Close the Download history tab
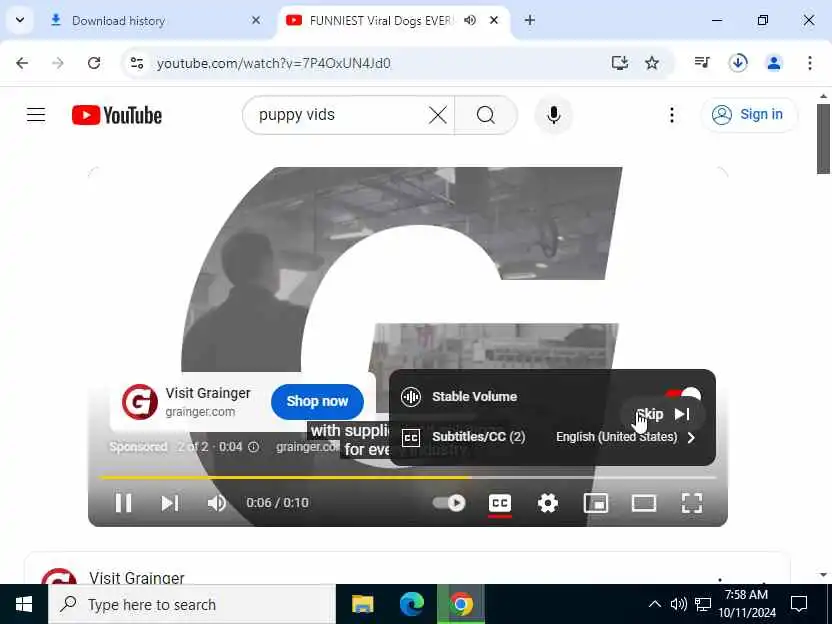 [x=256, y=20]
